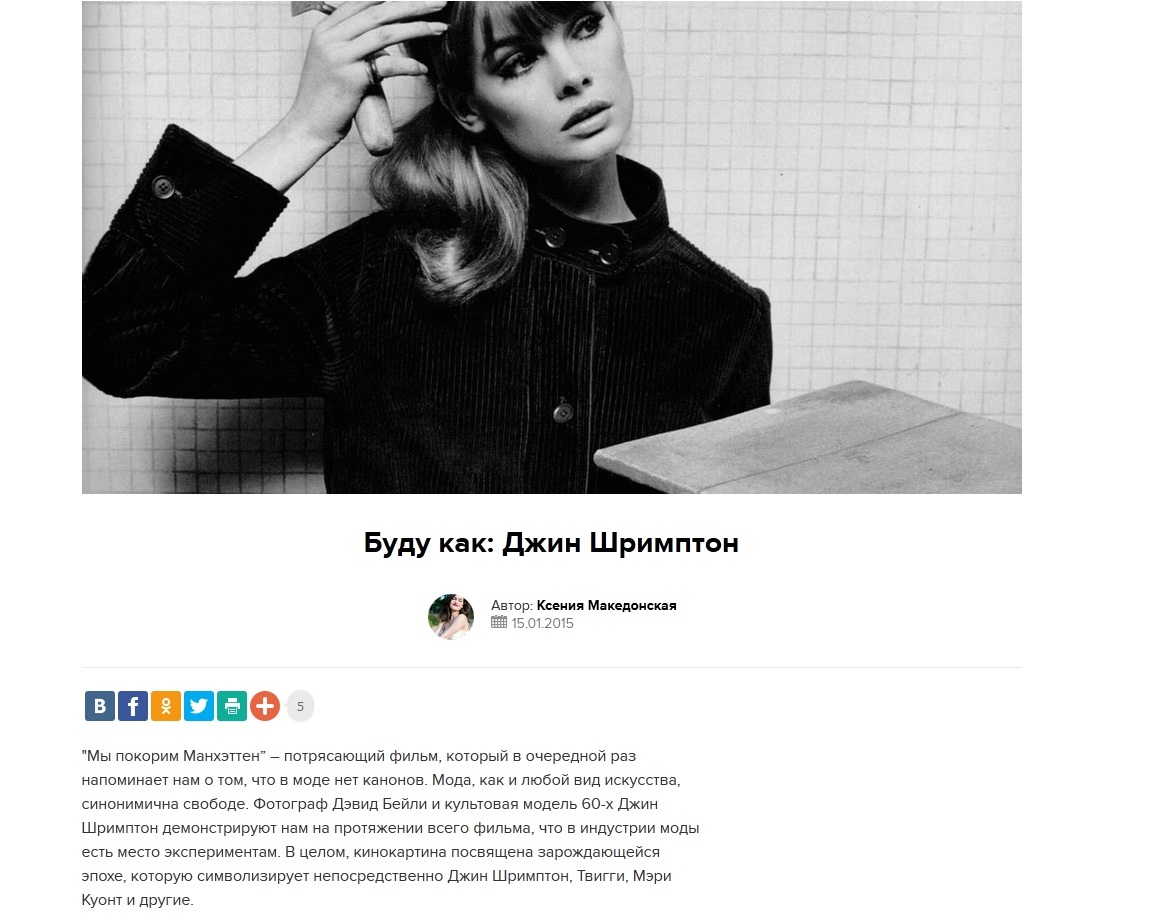
Task: Print the article using green printer icon
Action: tap(231, 706)
